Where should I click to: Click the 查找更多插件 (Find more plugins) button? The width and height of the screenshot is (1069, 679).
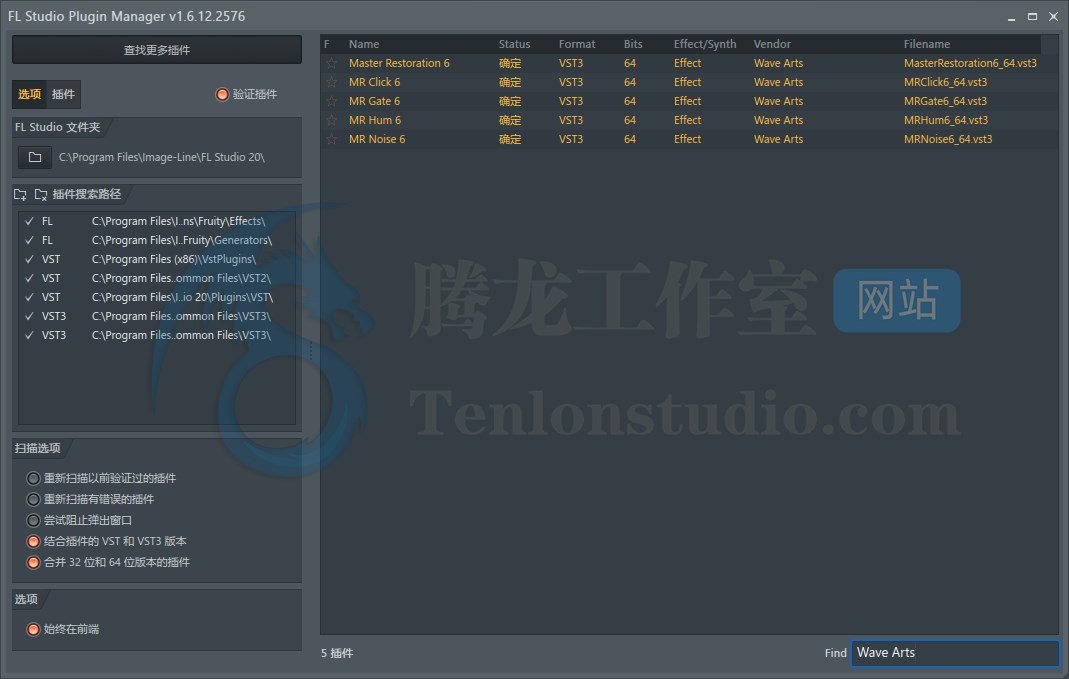pos(157,50)
